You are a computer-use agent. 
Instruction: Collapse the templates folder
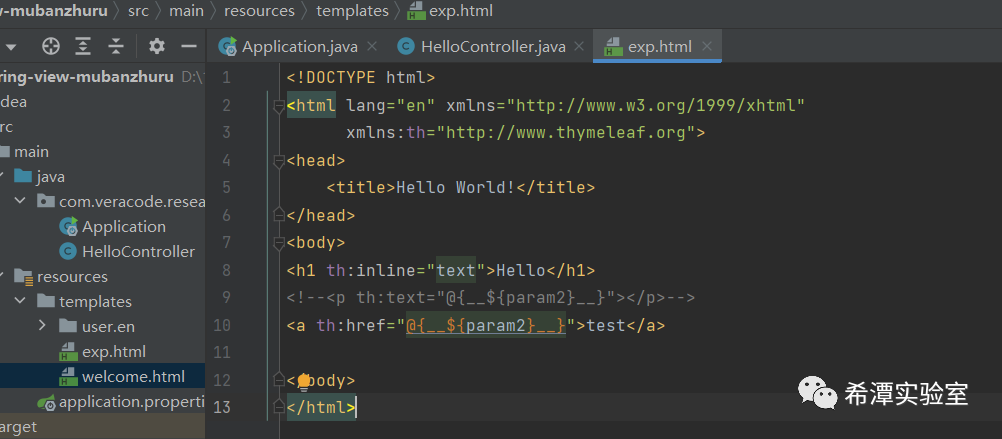pos(20,301)
